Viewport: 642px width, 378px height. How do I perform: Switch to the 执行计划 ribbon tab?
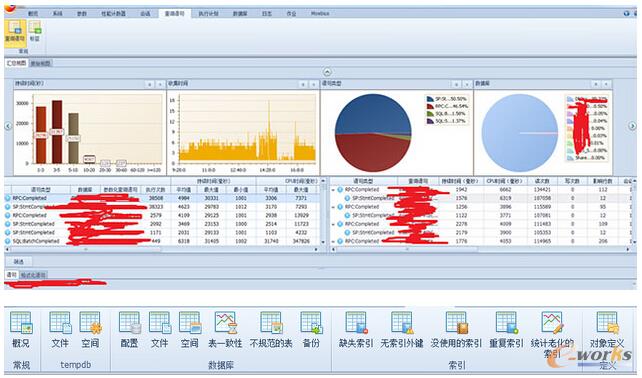208,14
